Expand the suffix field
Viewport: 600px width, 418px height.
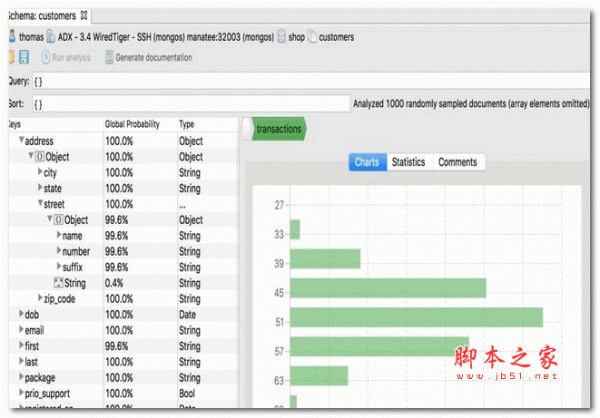coord(59,266)
